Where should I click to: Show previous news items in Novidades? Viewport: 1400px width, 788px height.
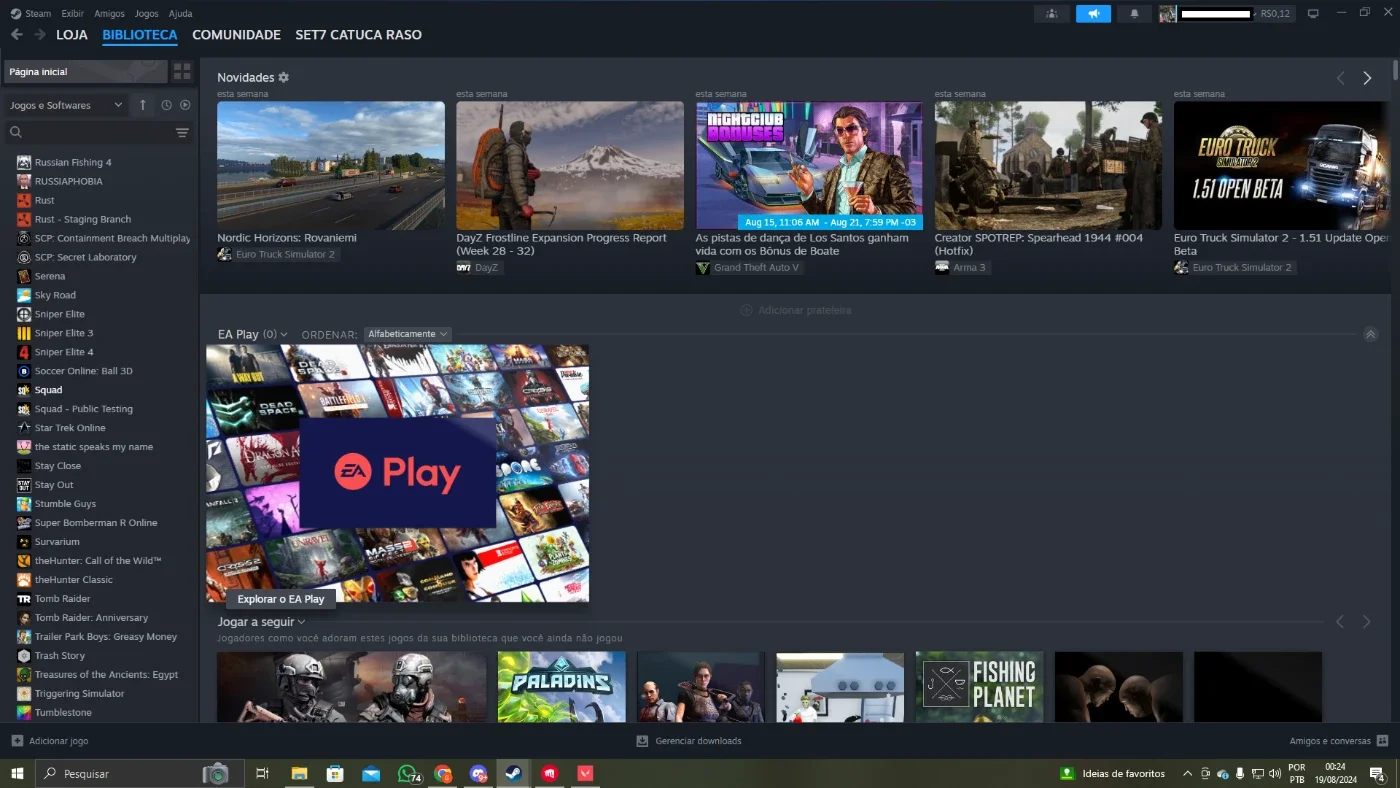(x=1341, y=78)
